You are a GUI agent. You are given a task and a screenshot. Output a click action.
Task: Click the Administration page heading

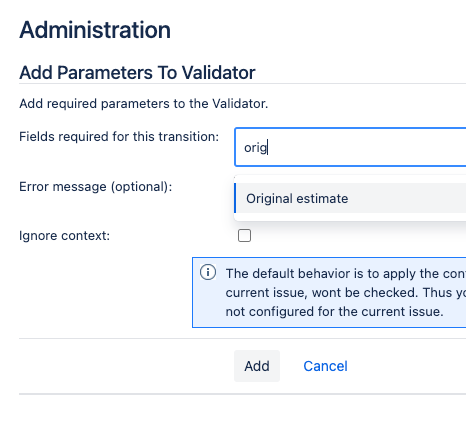click(95, 30)
